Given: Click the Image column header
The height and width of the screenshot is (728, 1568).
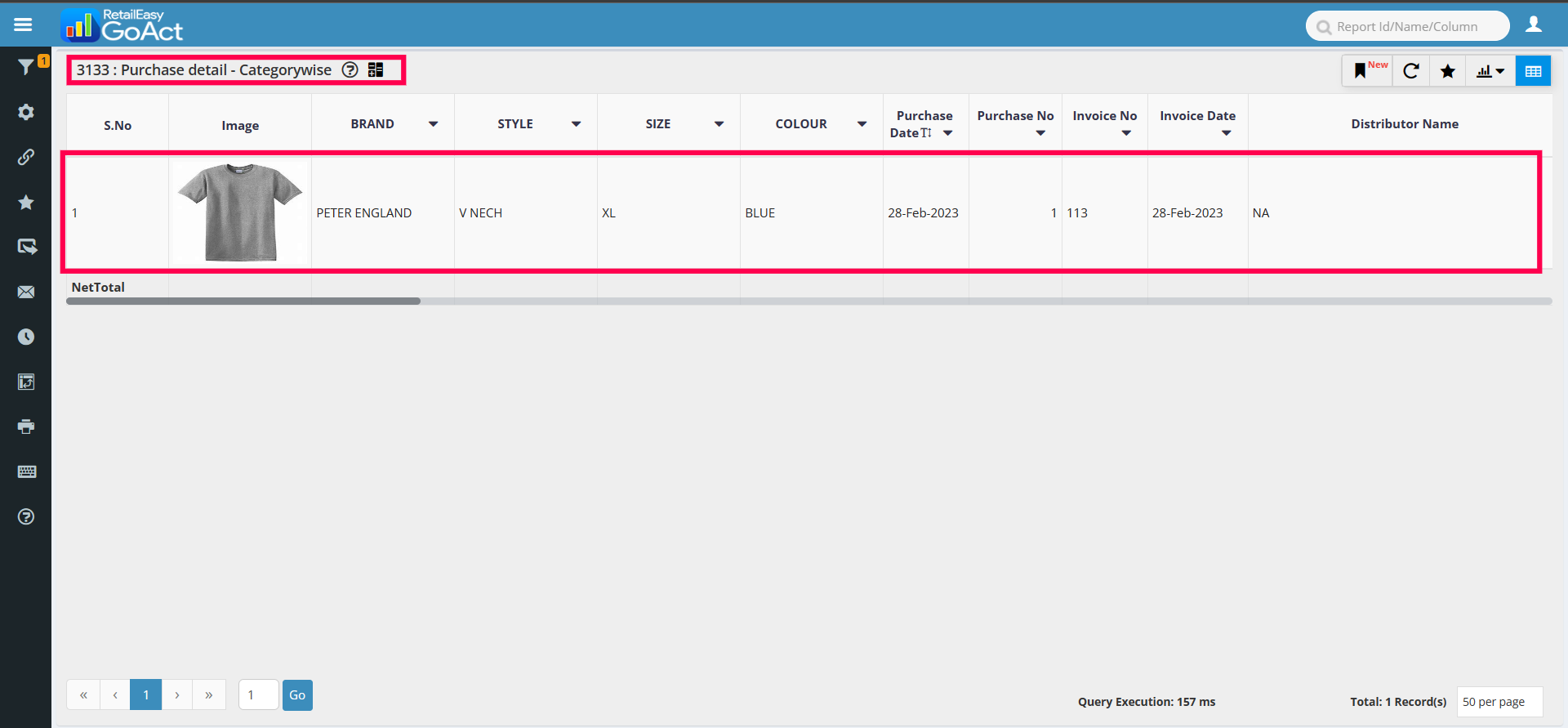Looking at the screenshot, I should tap(240, 125).
